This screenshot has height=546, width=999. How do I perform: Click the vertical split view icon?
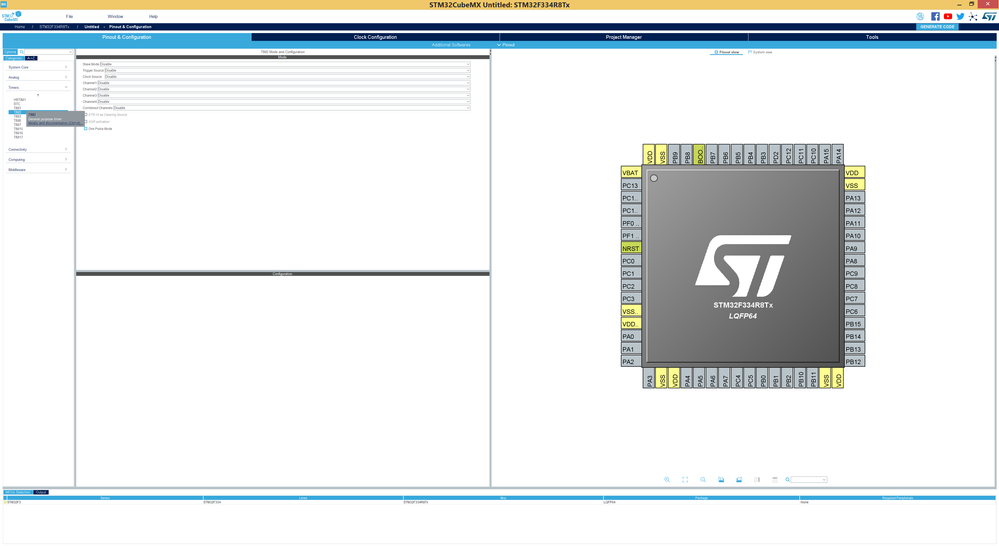pyautogui.click(x=757, y=480)
